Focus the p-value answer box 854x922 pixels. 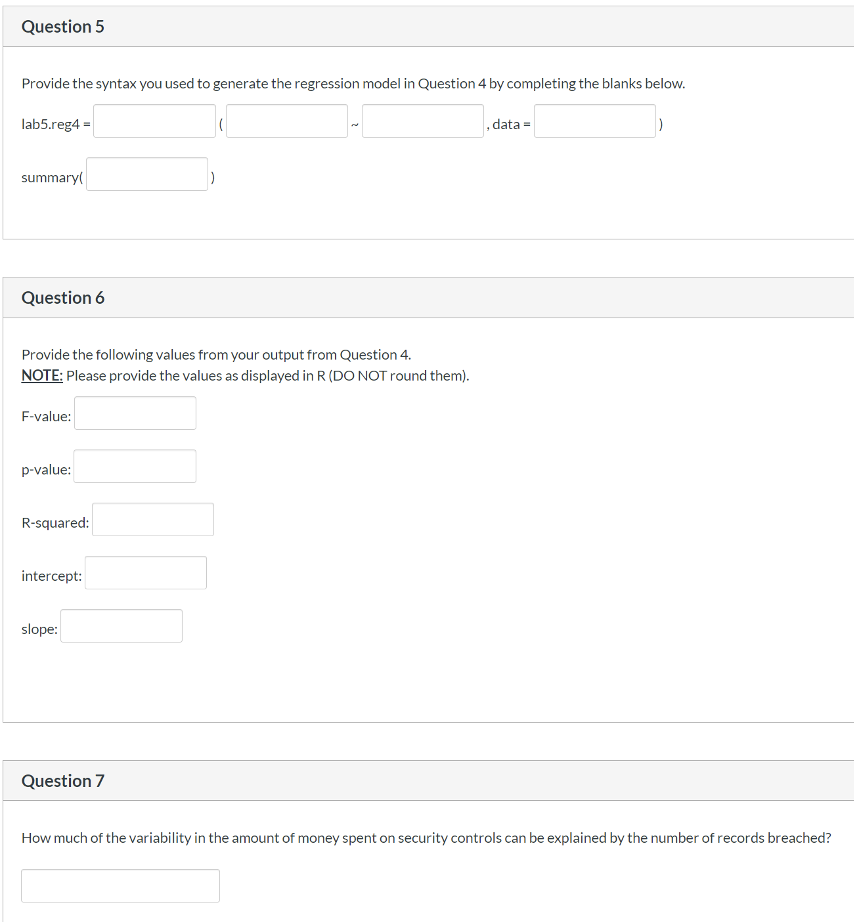(x=135, y=466)
